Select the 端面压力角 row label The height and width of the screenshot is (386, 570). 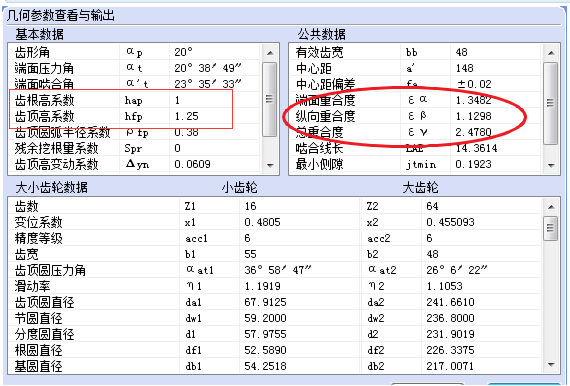tap(44, 68)
